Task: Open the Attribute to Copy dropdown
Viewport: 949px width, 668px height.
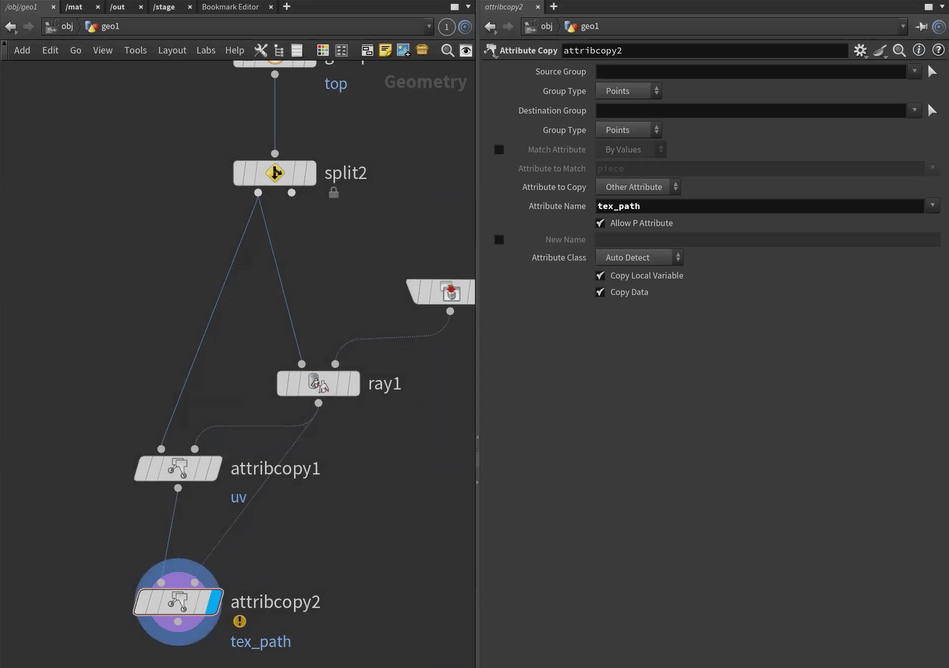Action: point(638,187)
